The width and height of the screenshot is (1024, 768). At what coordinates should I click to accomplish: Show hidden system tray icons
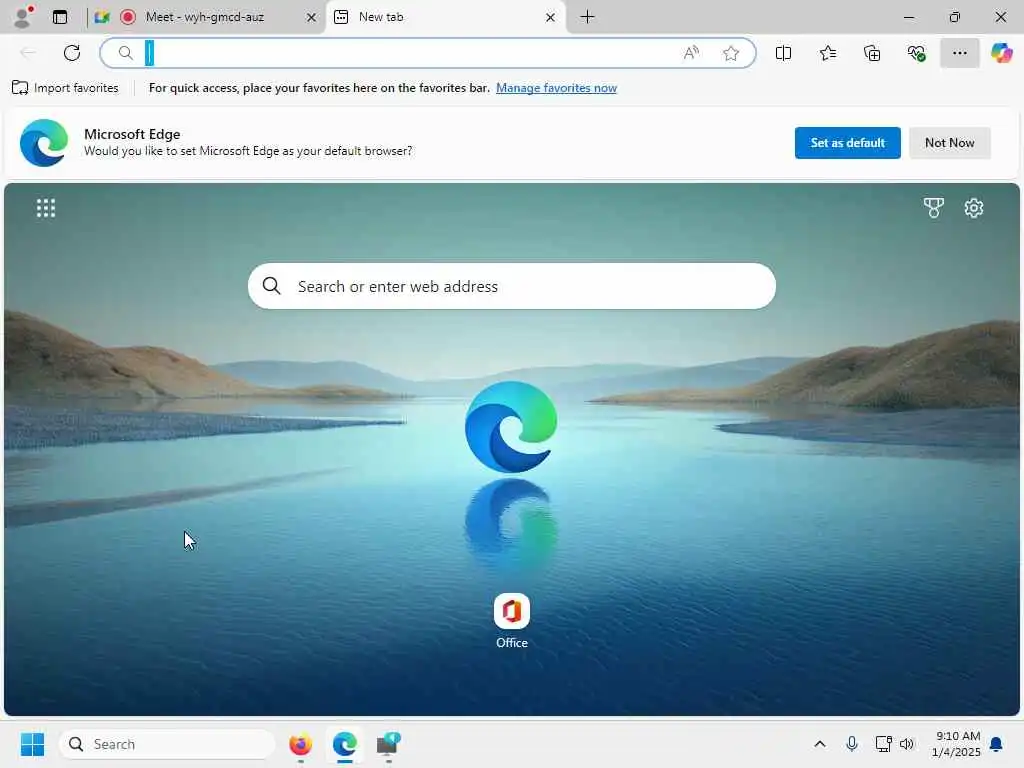coord(820,744)
